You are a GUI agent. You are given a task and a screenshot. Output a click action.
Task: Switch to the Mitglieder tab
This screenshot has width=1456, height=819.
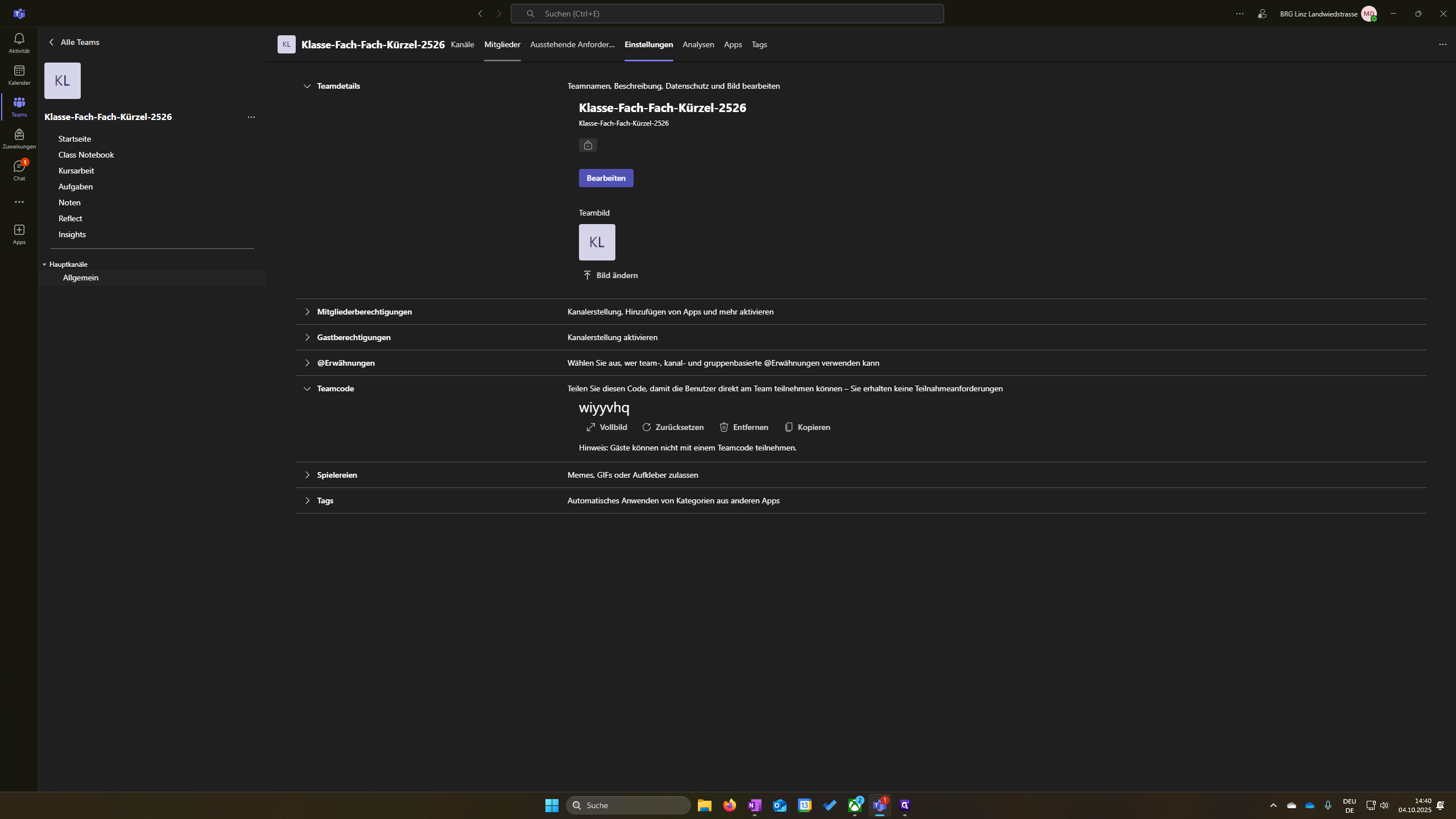tap(502, 44)
